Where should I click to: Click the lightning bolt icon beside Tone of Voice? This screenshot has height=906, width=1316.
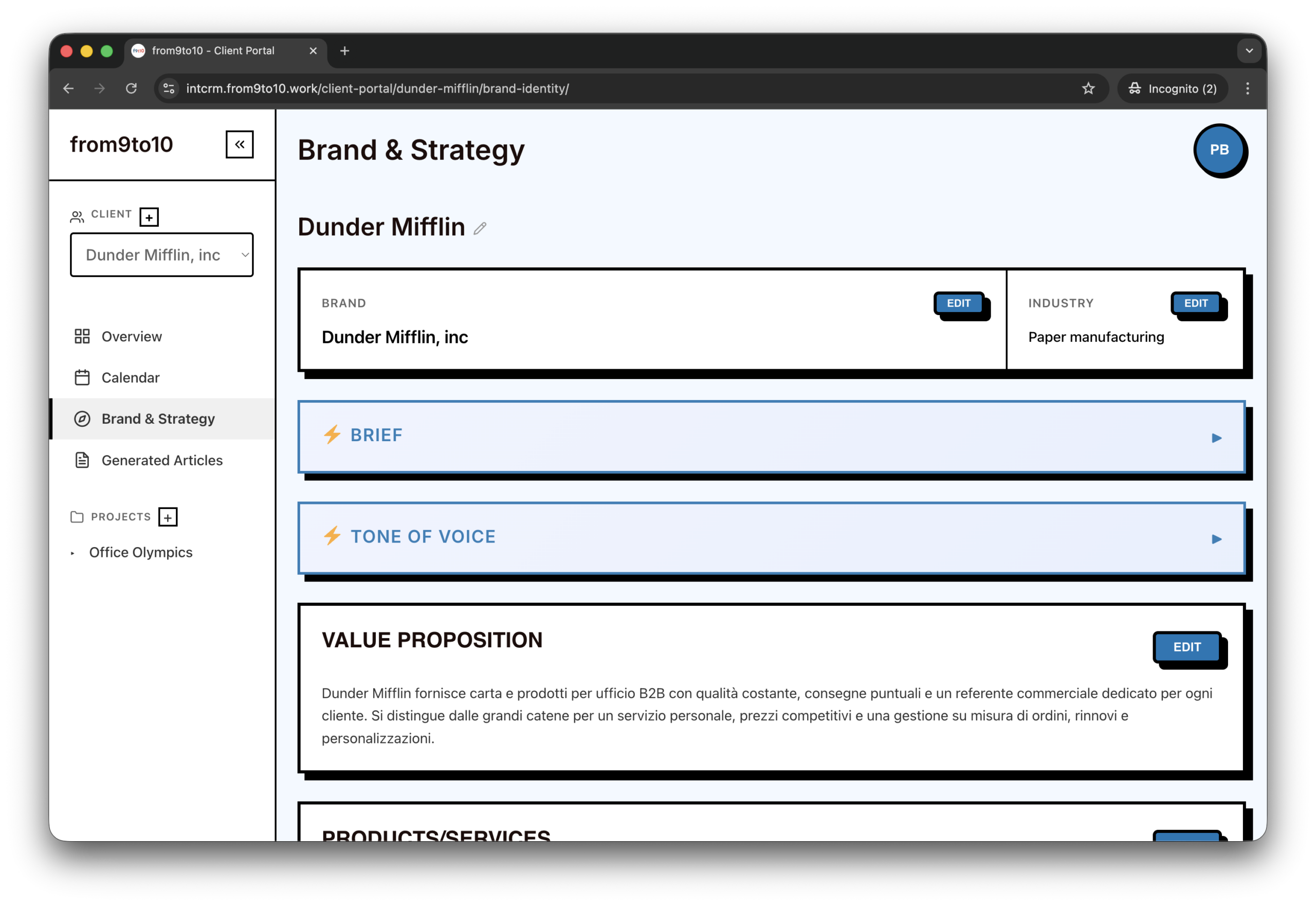click(332, 536)
